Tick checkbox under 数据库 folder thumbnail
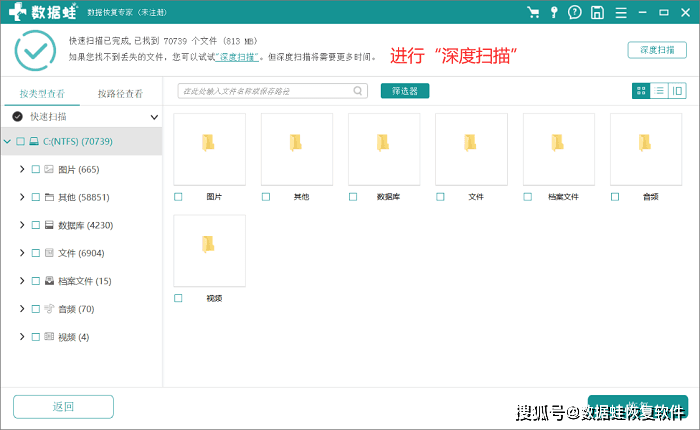This screenshot has height=430, width=700. pos(353,196)
